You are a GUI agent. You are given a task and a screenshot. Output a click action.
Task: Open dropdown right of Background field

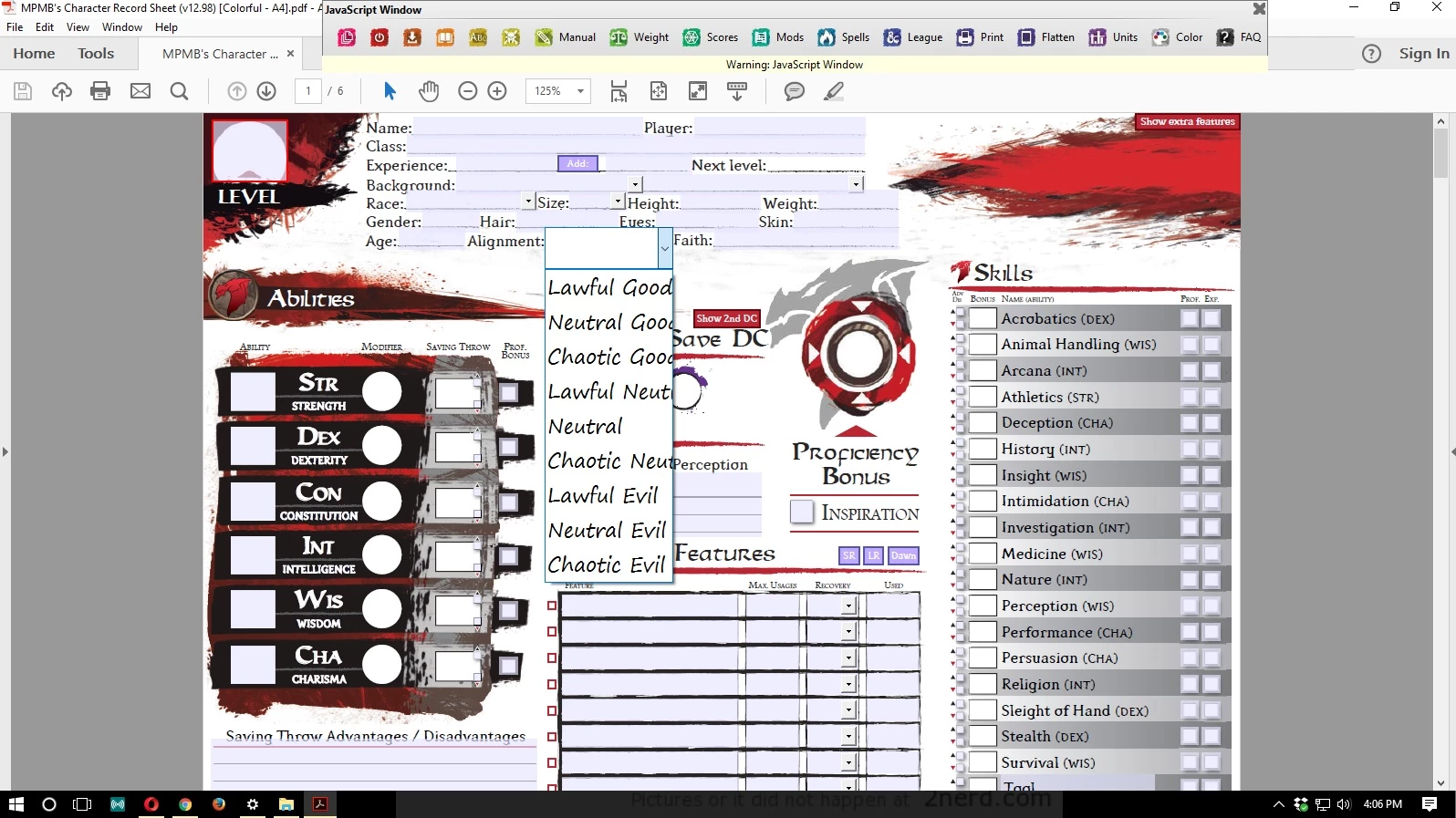857,184
